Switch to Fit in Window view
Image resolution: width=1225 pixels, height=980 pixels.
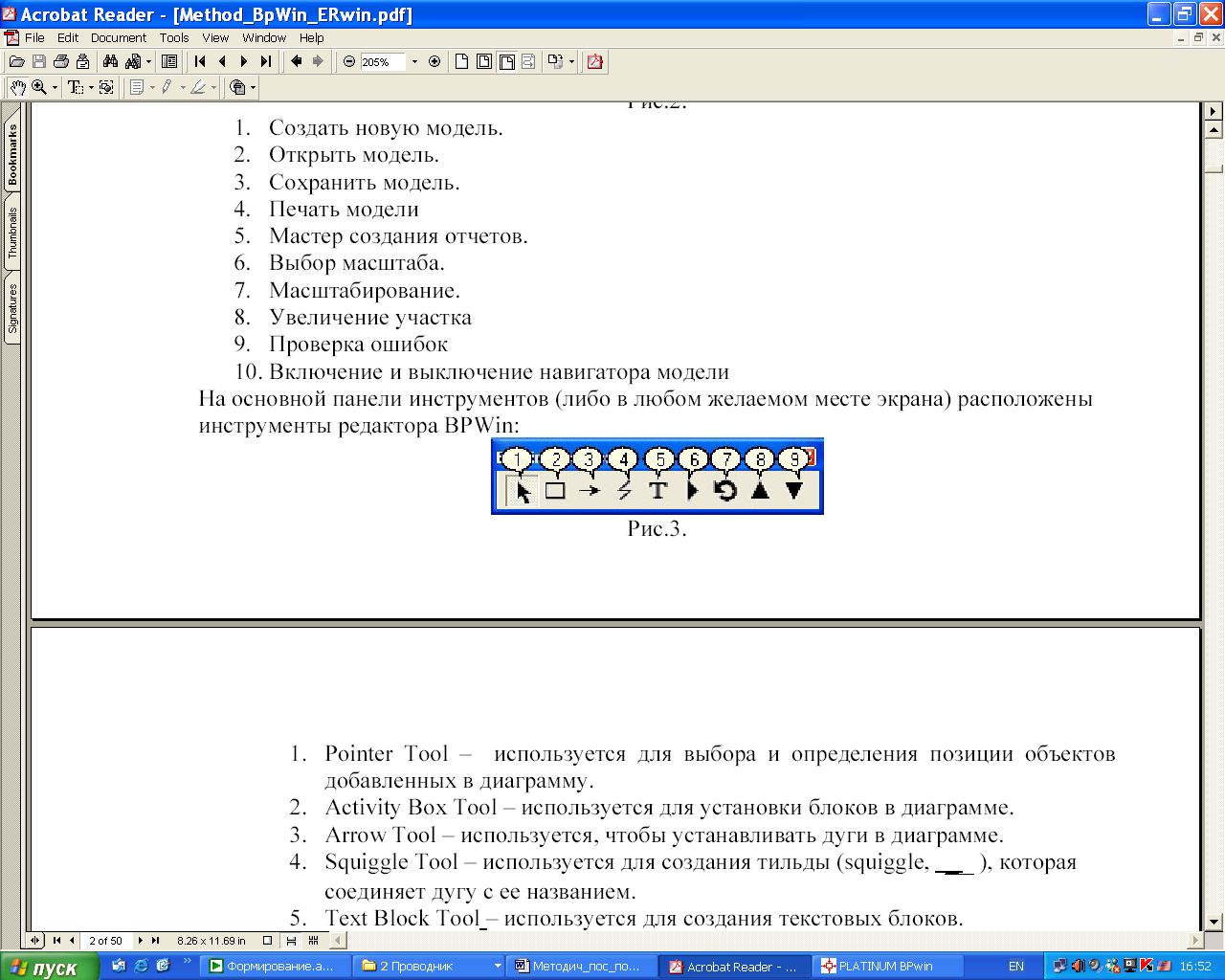(484, 62)
